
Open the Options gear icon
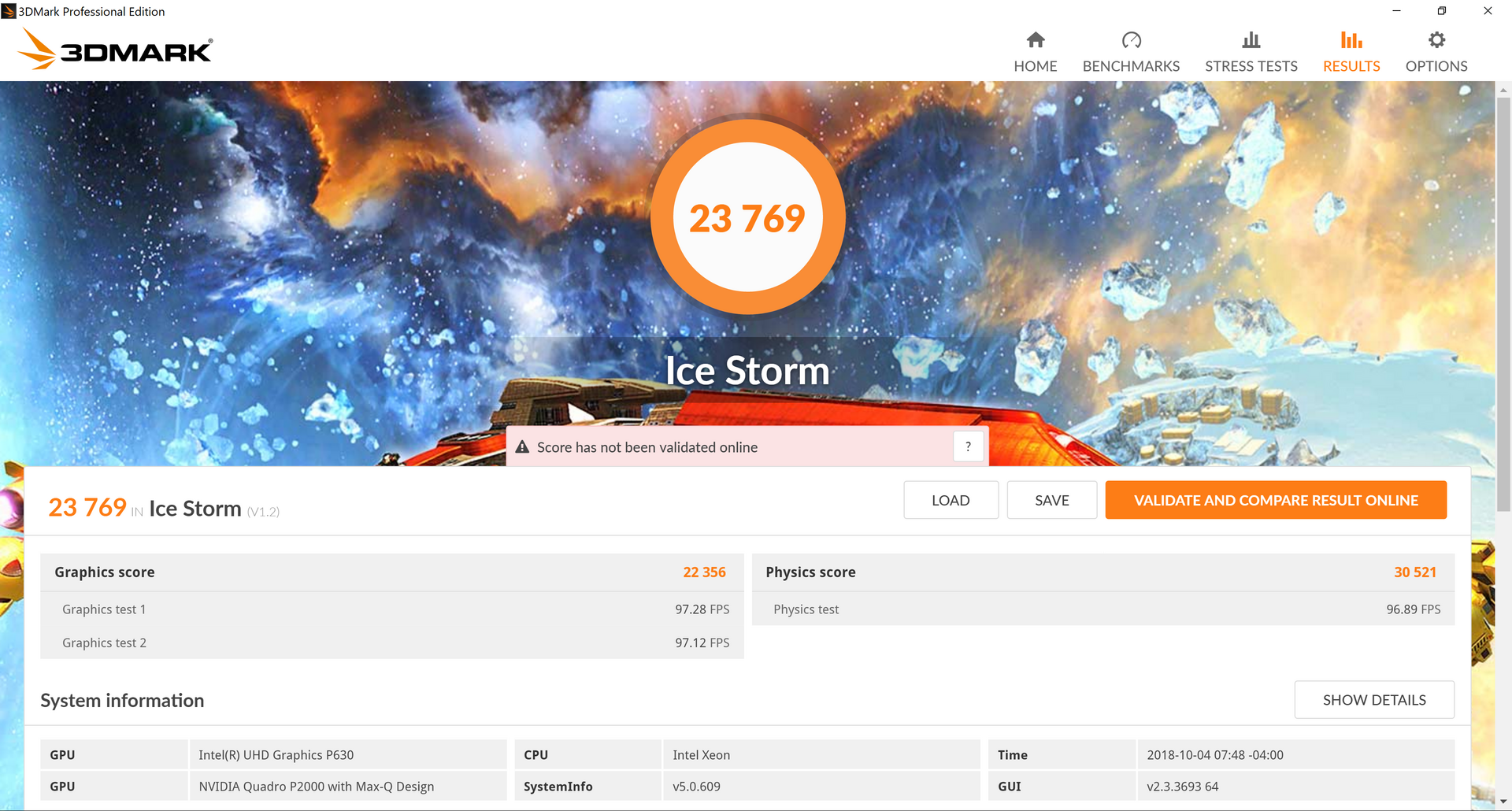click(1436, 39)
